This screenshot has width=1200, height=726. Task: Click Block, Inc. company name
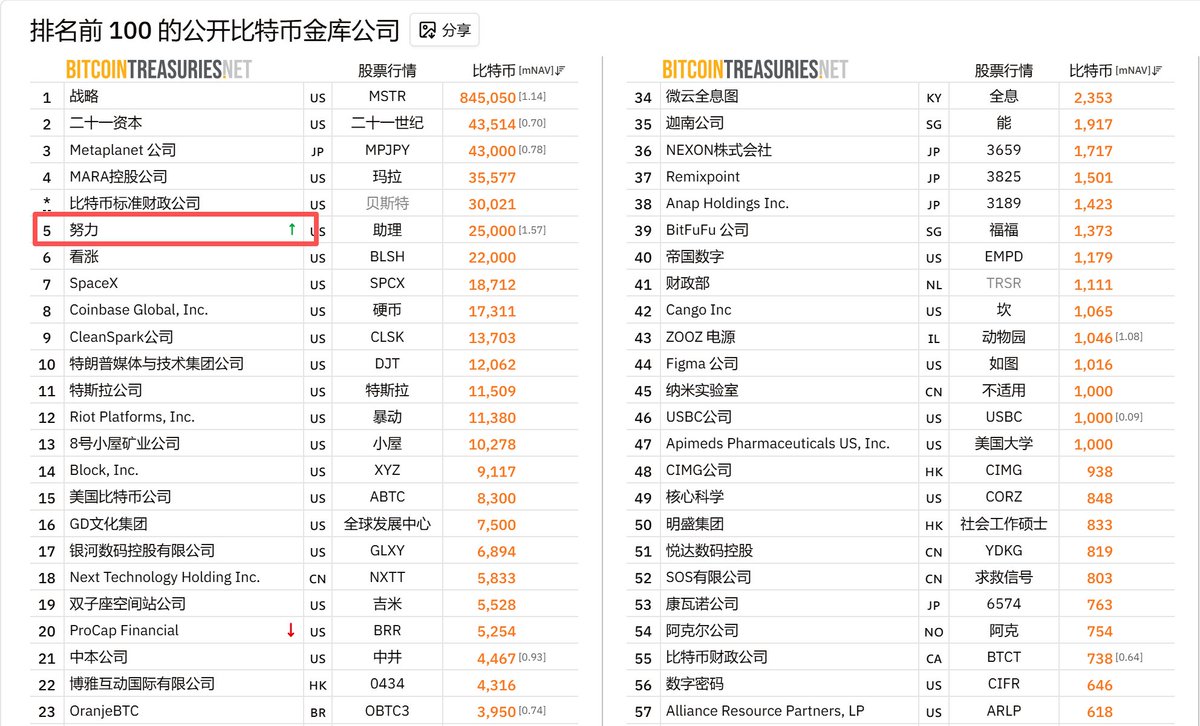[104, 470]
